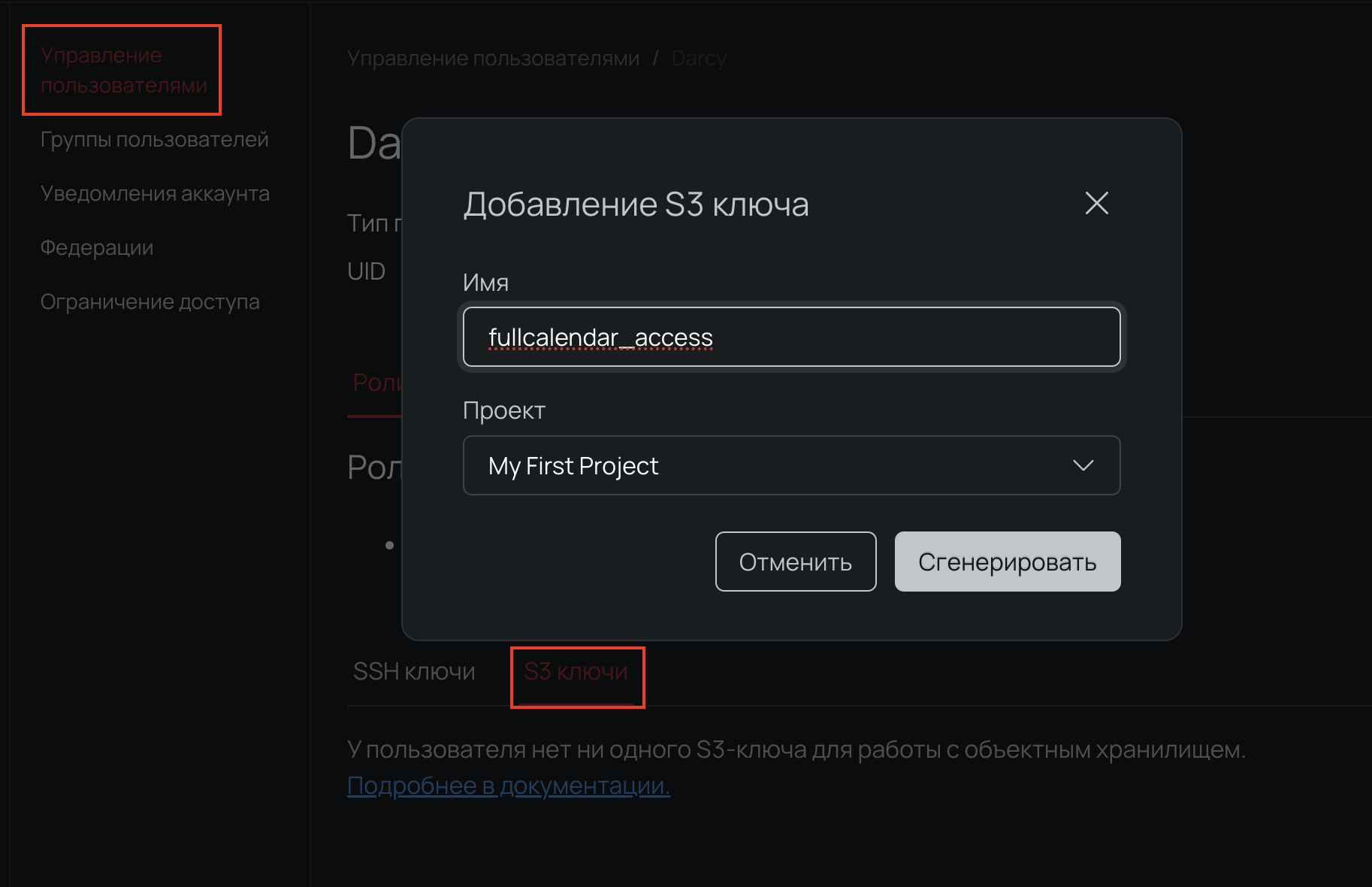Click Управление пользователями in the breadcrumb
The image size is (1372, 887).
(x=493, y=59)
